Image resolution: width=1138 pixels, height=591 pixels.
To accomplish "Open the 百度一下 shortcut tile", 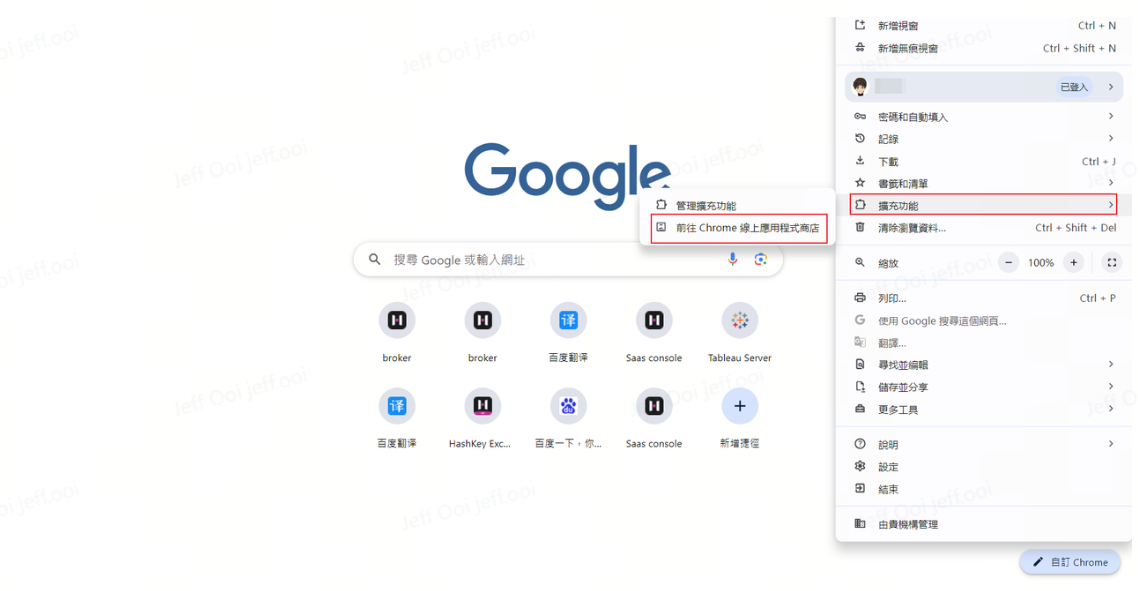I will pyautogui.click(x=568, y=418).
